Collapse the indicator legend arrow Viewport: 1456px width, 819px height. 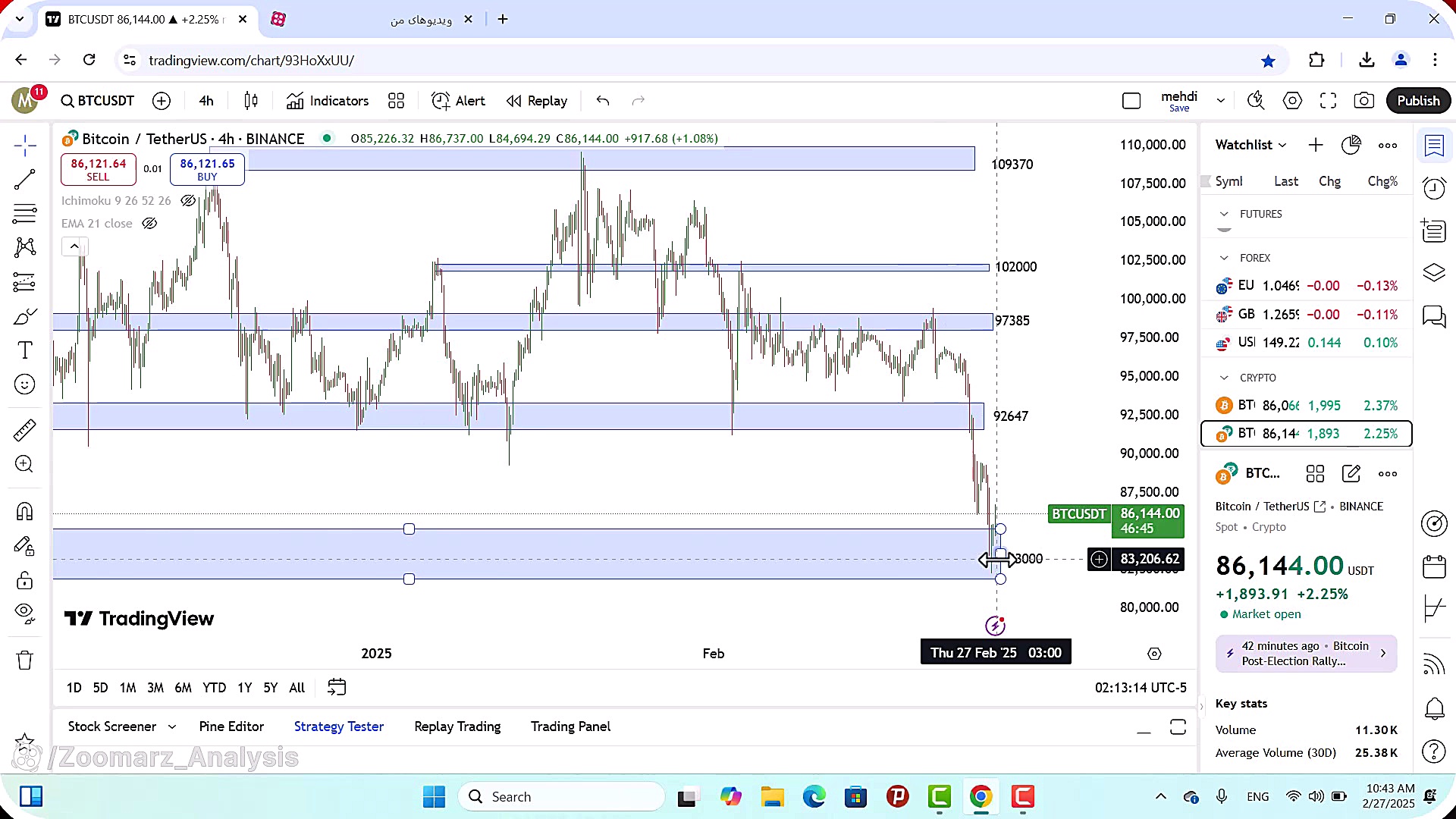74,246
